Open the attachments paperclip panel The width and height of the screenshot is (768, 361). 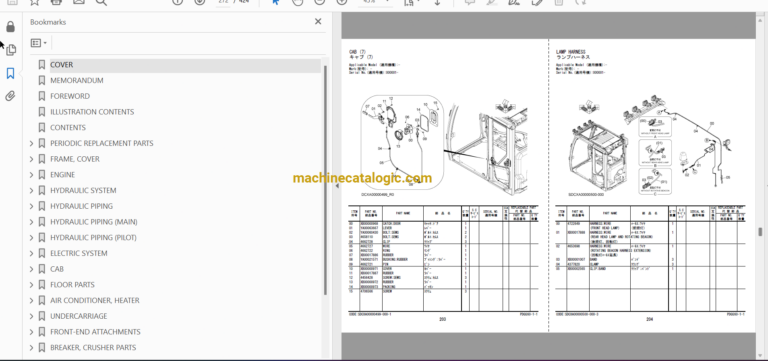(x=10, y=96)
